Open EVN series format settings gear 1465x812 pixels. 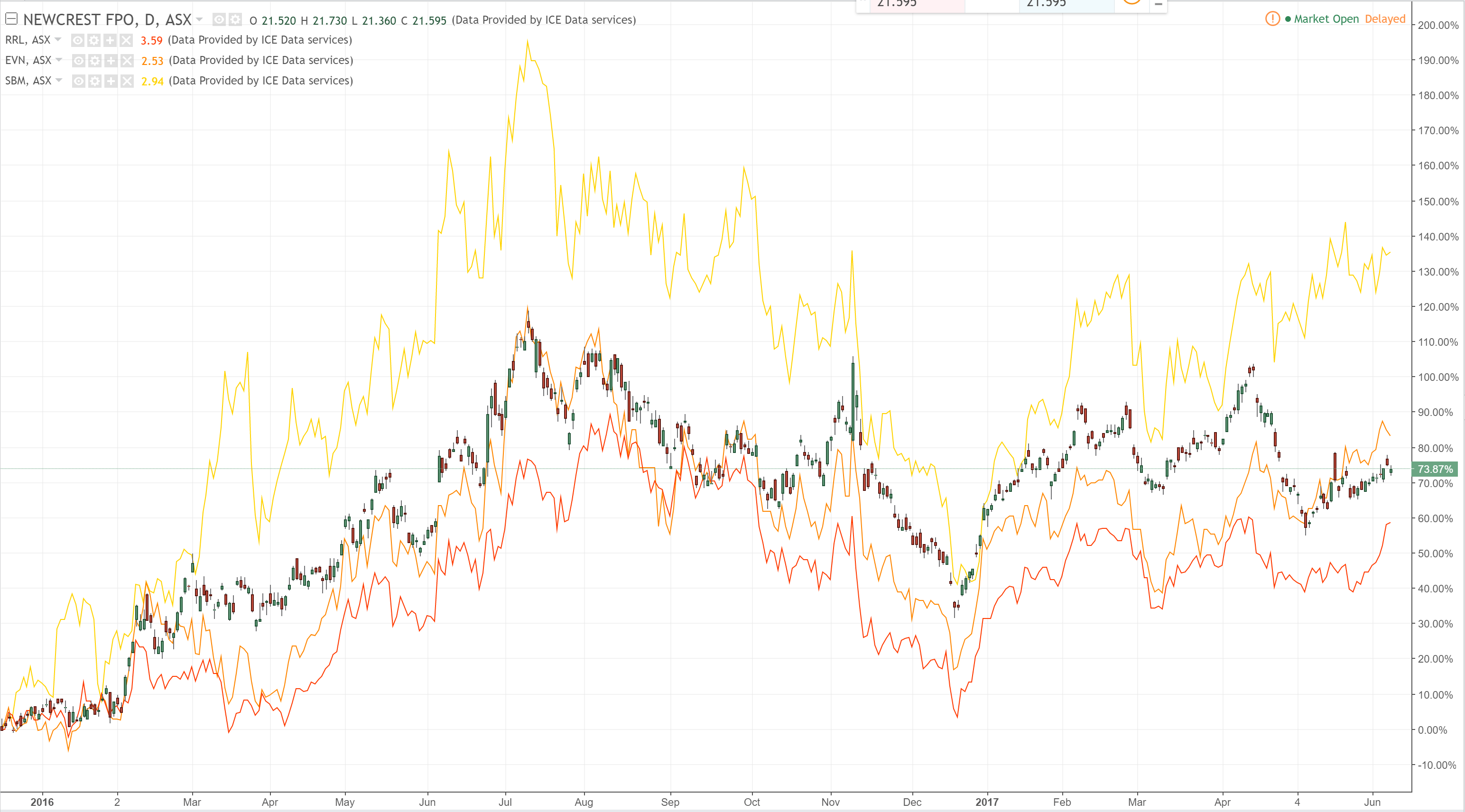95,60
